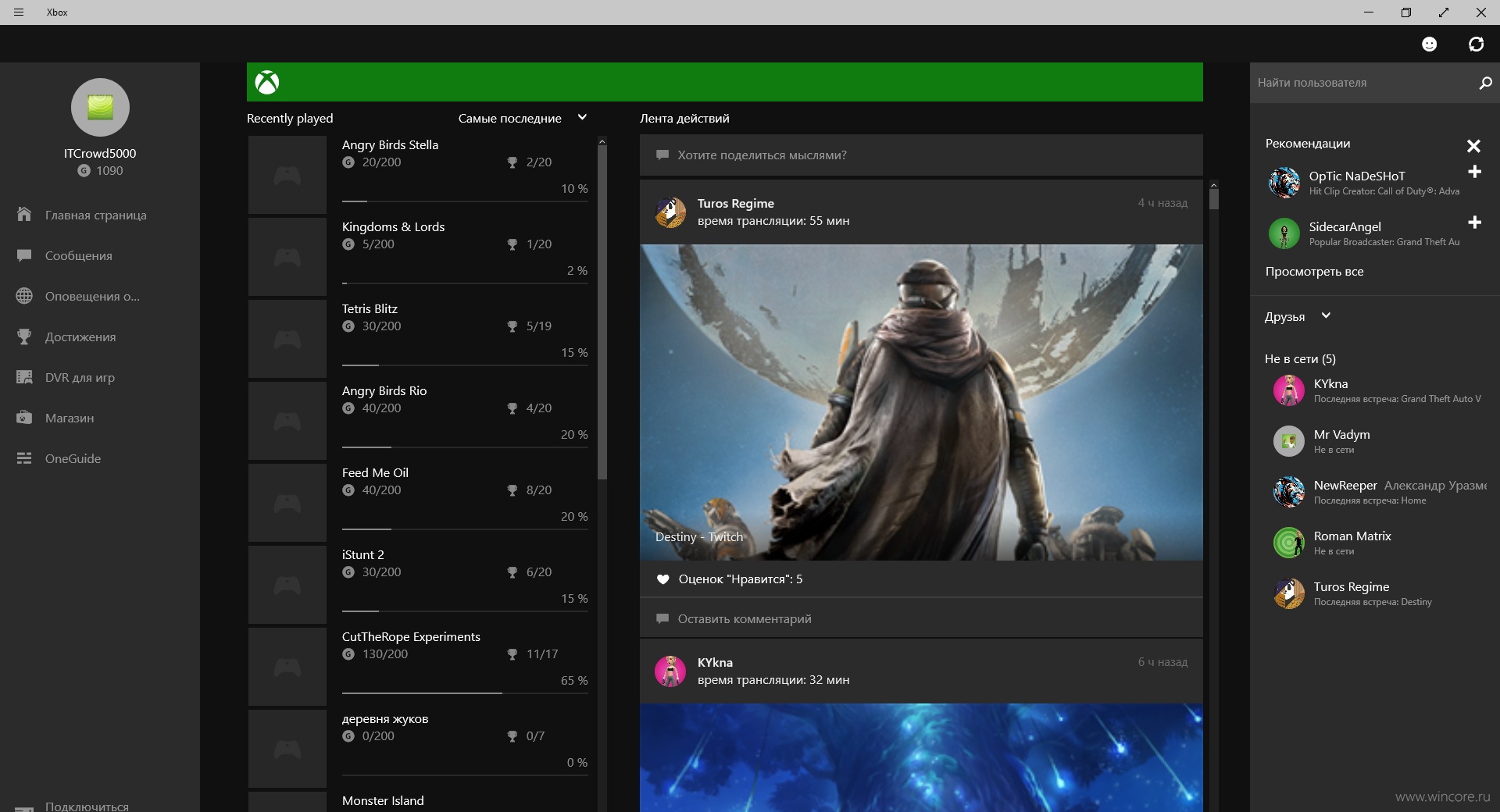This screenshot has height=812, width=1500.
Task: Add SidecarAngel with the plus icon
Action: [x=1474, y=223]
